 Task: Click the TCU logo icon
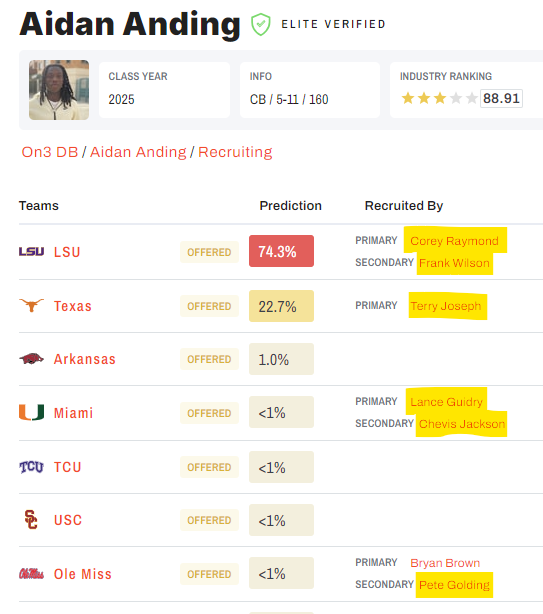31,467
